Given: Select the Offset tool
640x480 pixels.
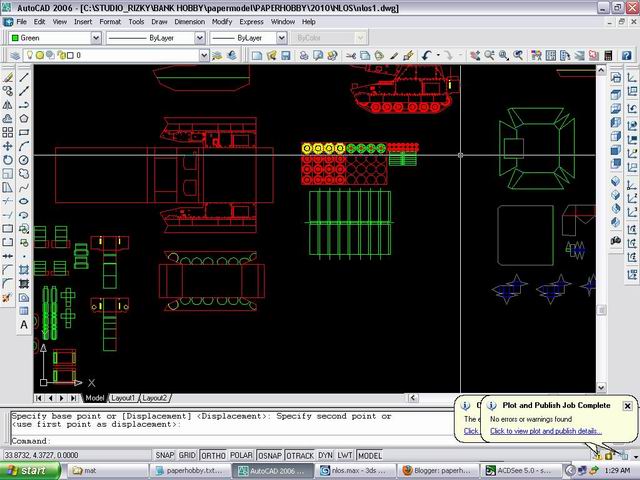Looking at the screenshot, I should (8, 119).
